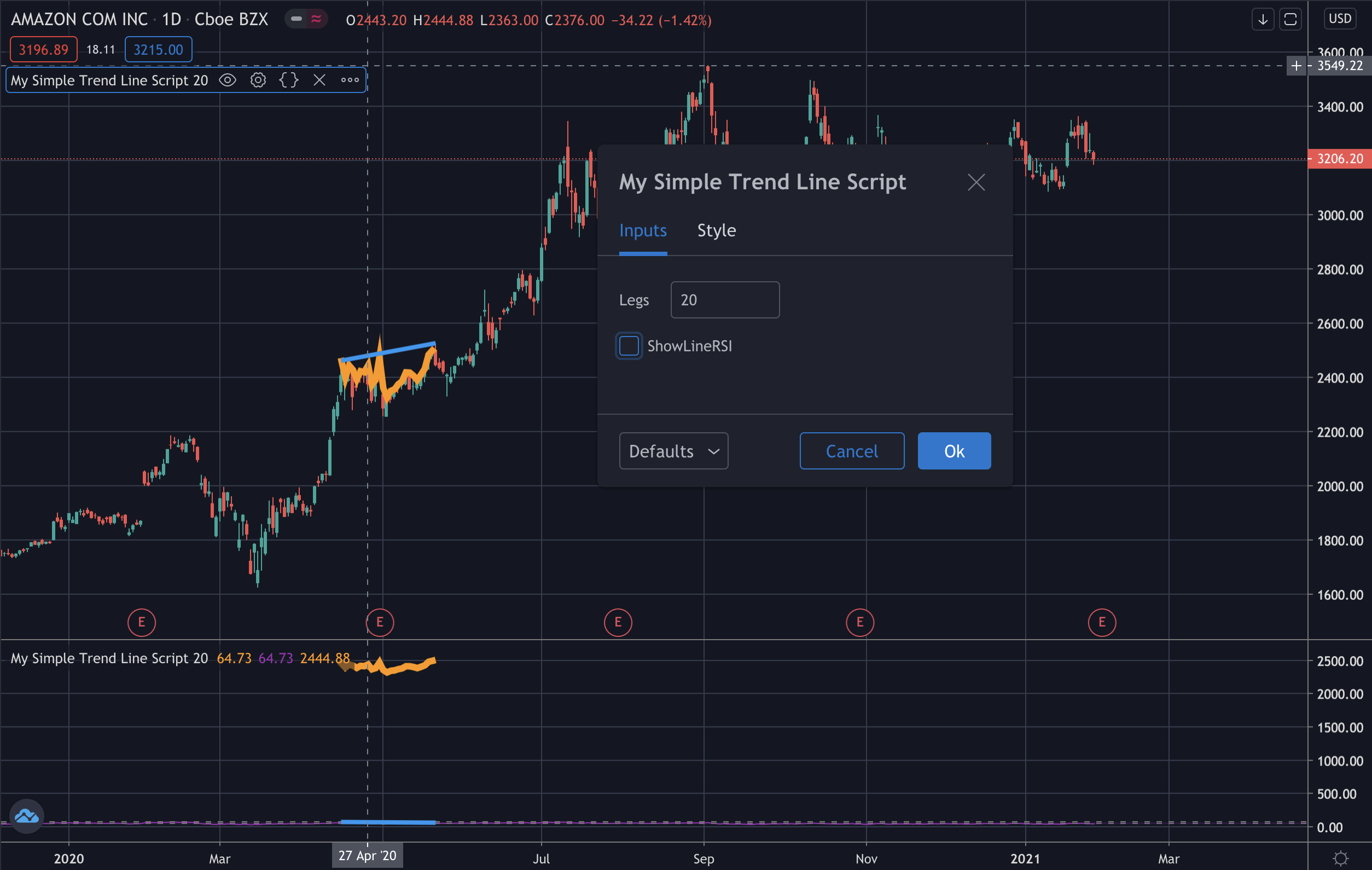The height and width of the screenshot is (870, 1372).
Task: Click the plus icon at price 3549.22
Action: point(1296,66)
